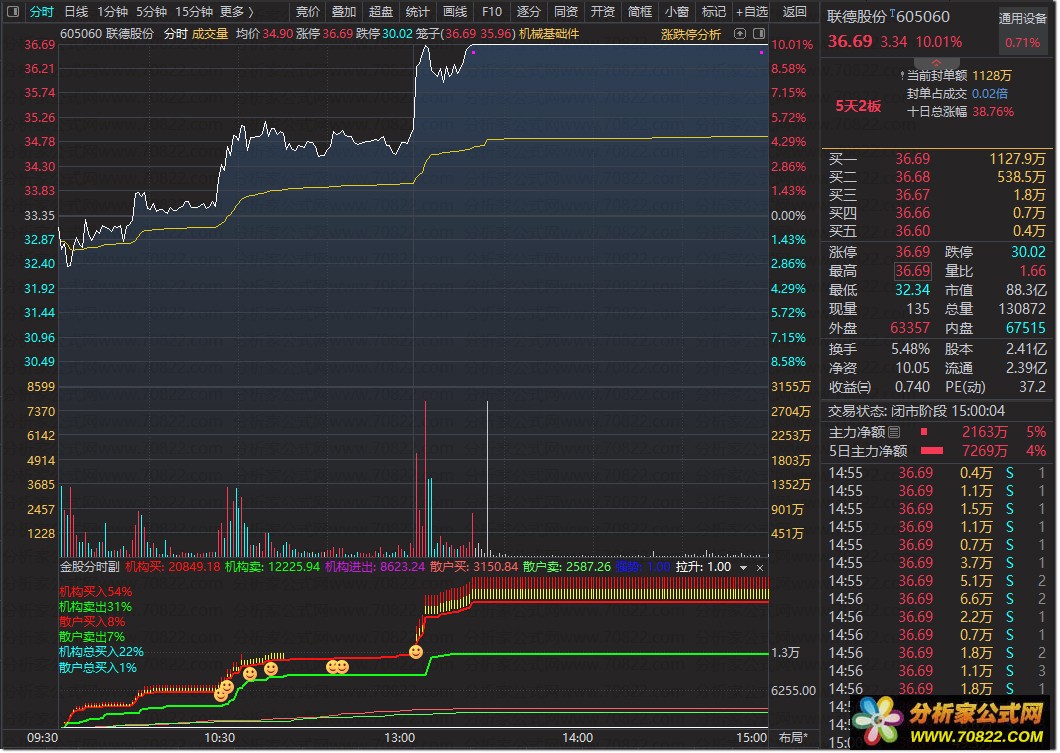Click the 超盘 toolbar button
The width and height of the screenshot is (1060, 753).
tap(381, 11)
